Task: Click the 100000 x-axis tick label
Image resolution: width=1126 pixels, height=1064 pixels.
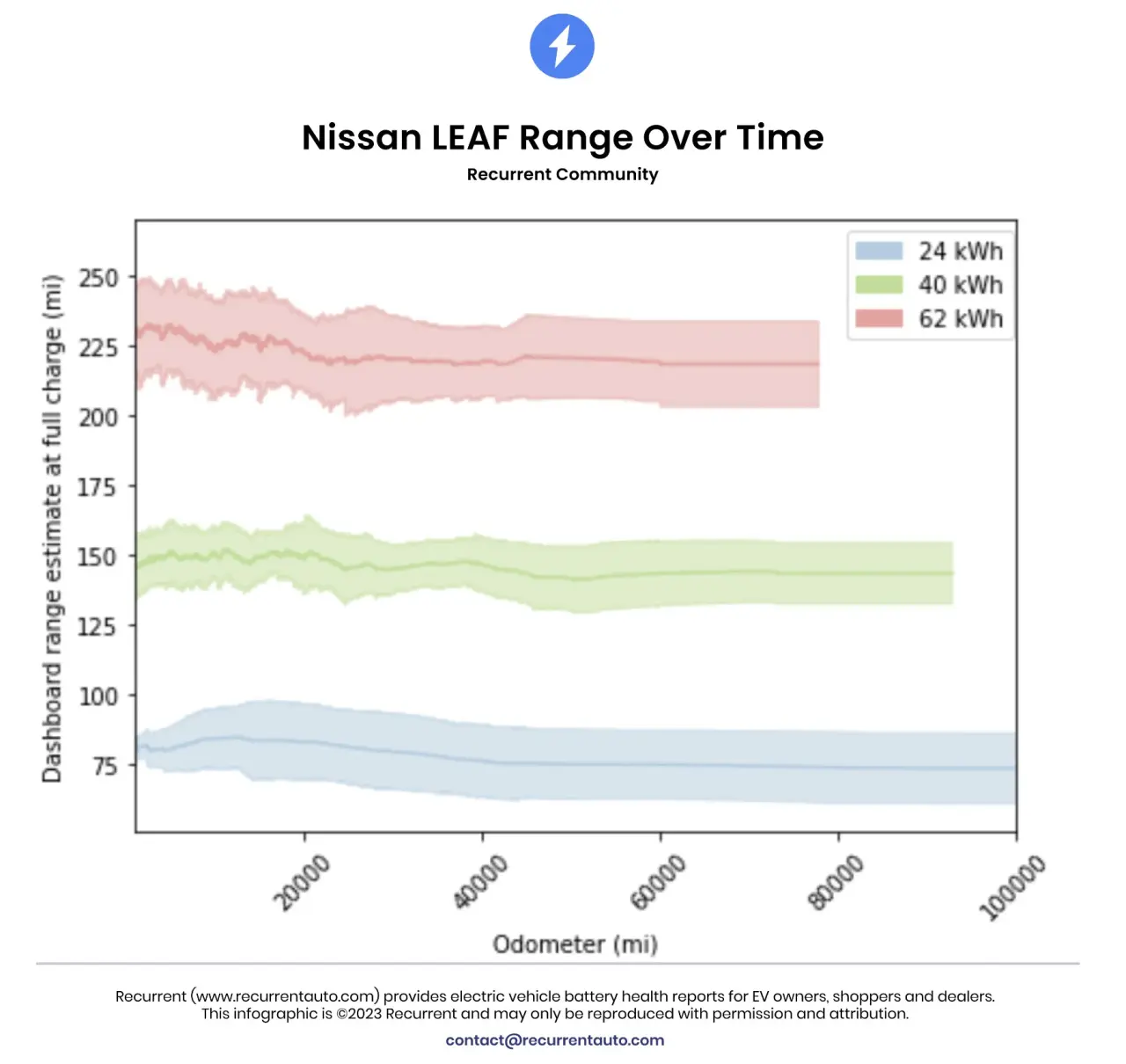Action: point(1013,887)
